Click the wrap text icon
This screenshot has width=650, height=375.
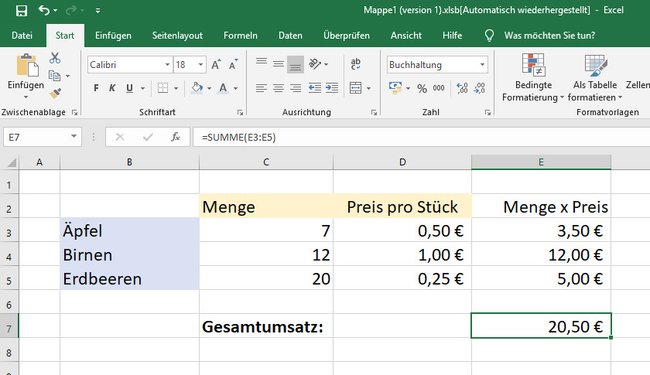point(355,64)
